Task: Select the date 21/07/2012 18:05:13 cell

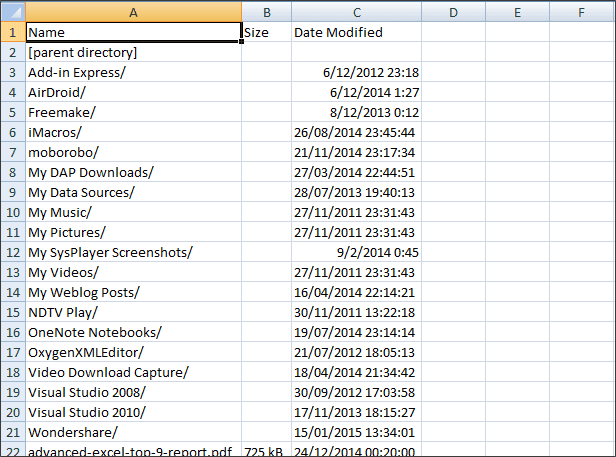Action: coord(356,352)
